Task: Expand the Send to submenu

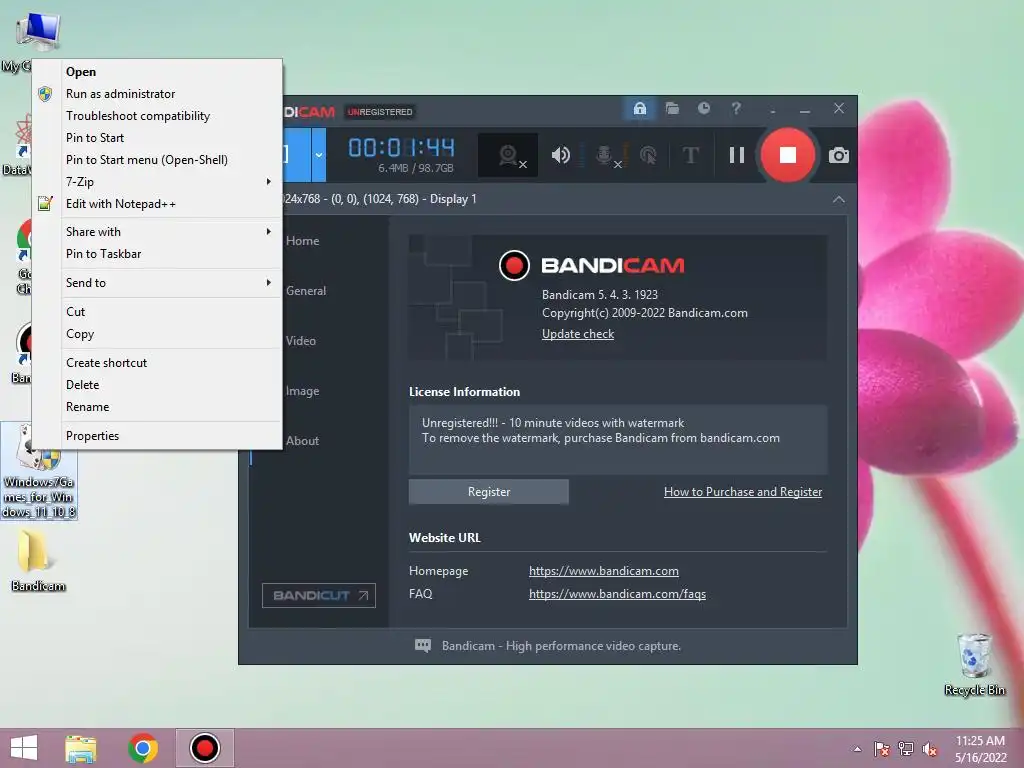Action: tap(157, 283)
